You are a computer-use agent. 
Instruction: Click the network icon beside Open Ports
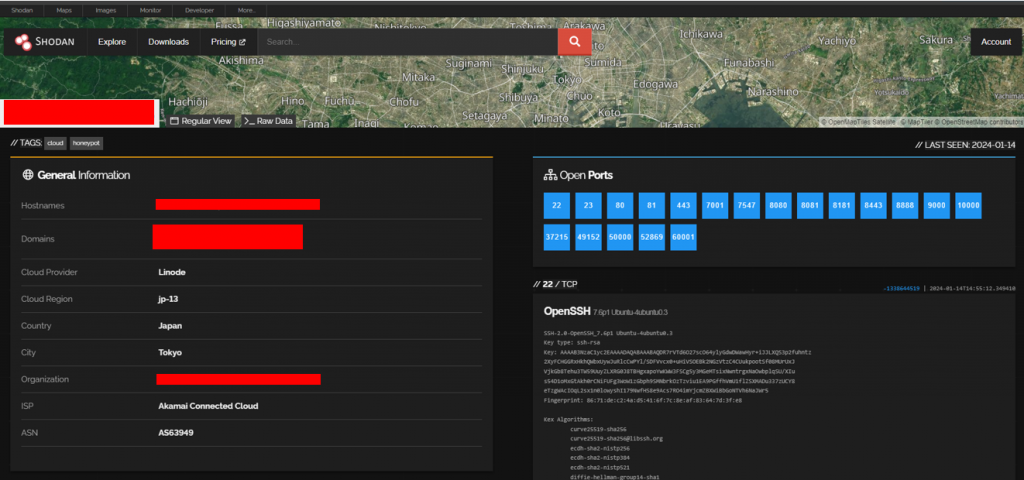[x=548, y=175]
